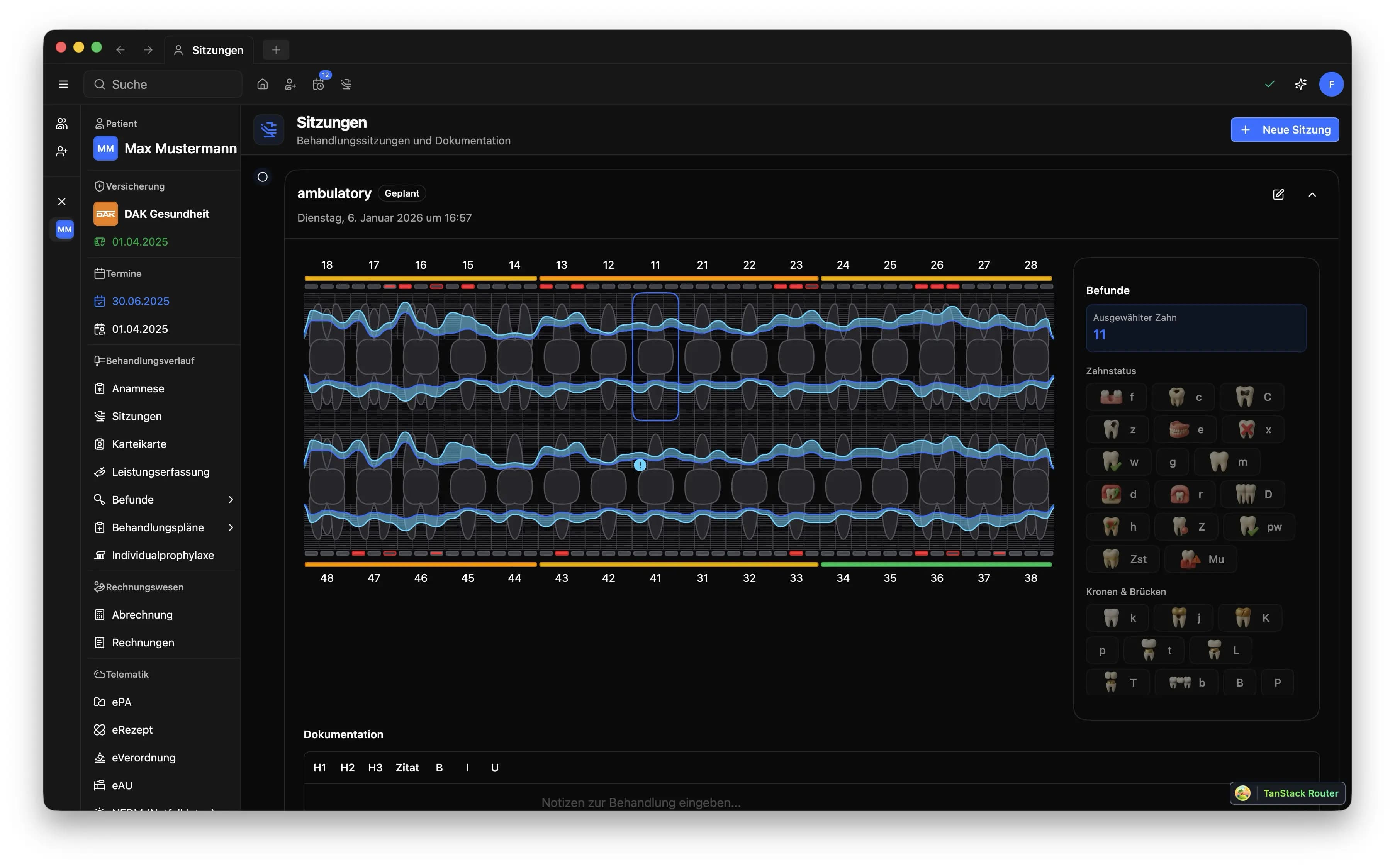Click the home icon in top toolbar
This screenshot has height=868, width=1395.
tap(262, 85)
